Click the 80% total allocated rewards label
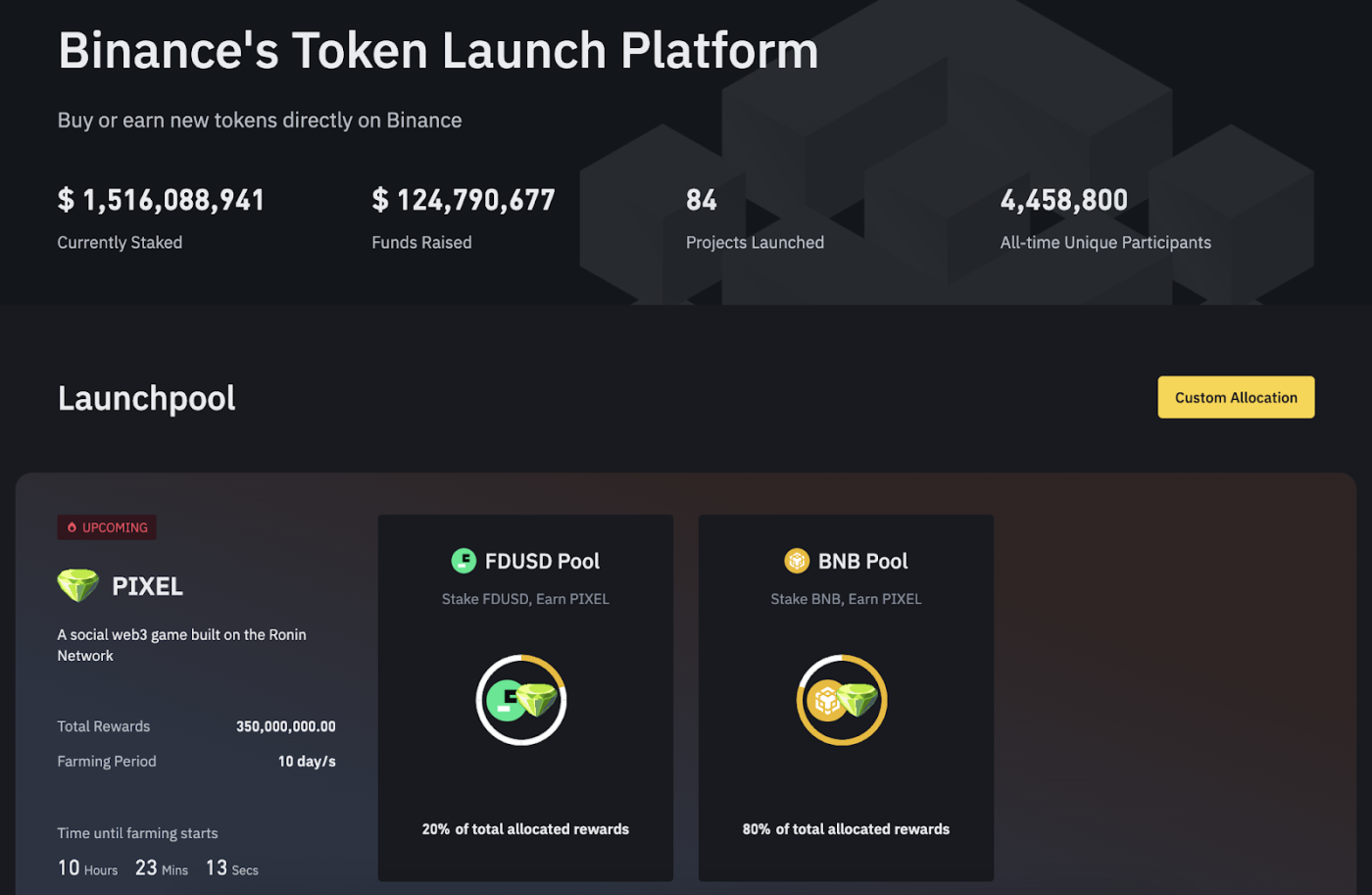Screen dimensions: 1372x895 coord(845,828)
